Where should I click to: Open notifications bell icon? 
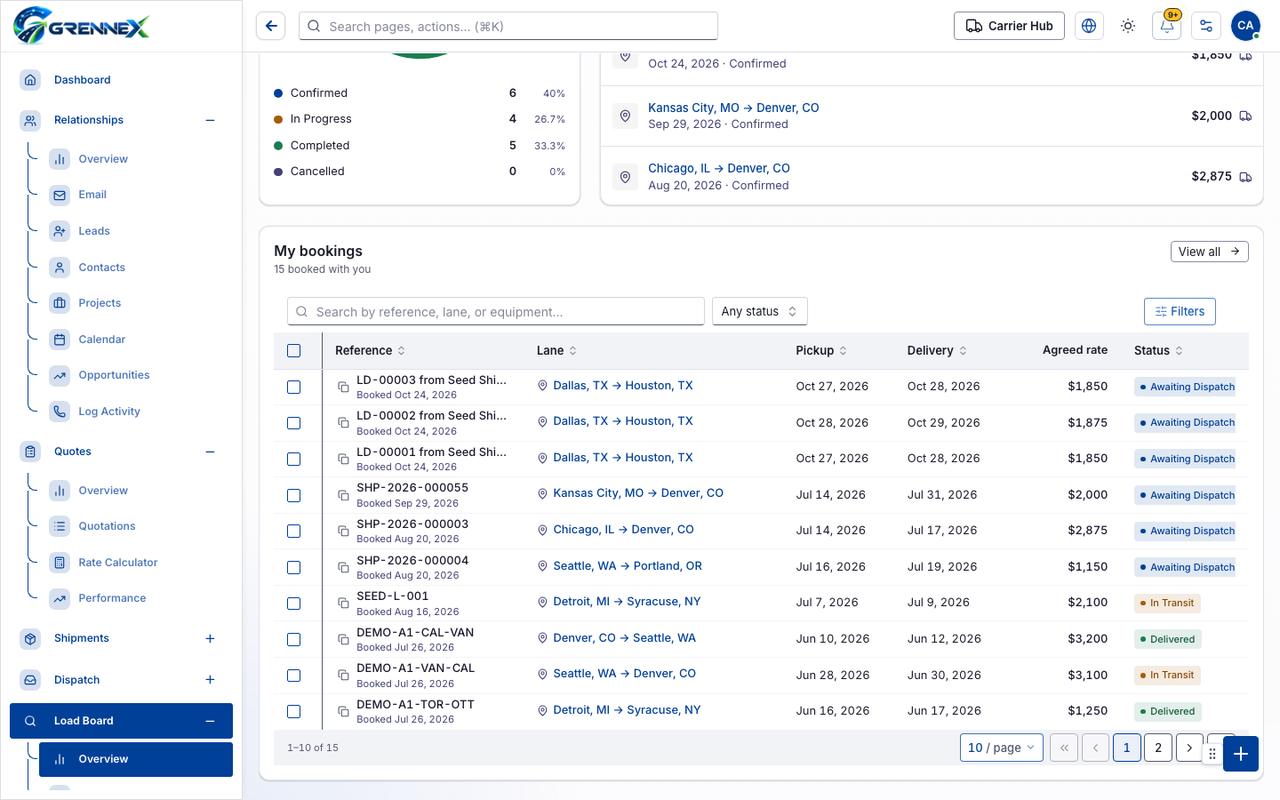[x=1167, y=26]
